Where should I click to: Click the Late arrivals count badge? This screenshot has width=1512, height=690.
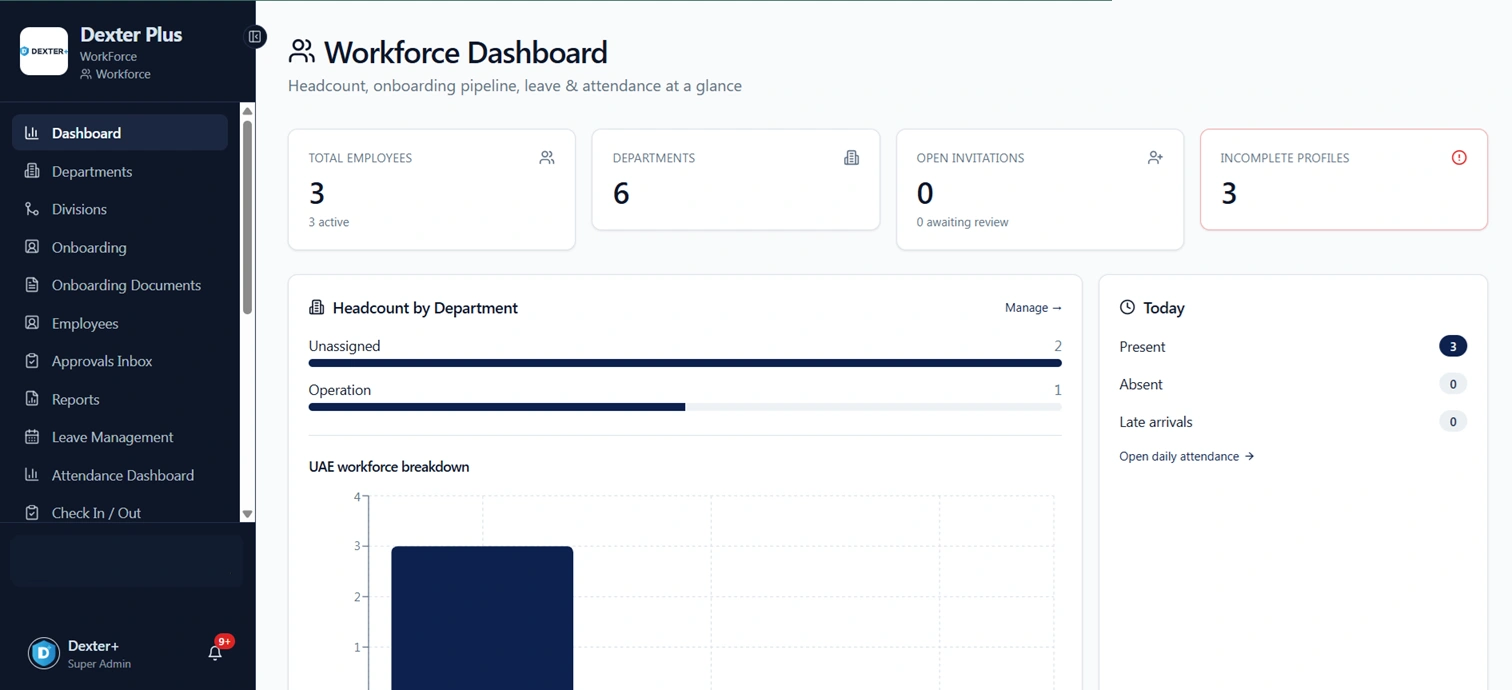point(1453,422)
